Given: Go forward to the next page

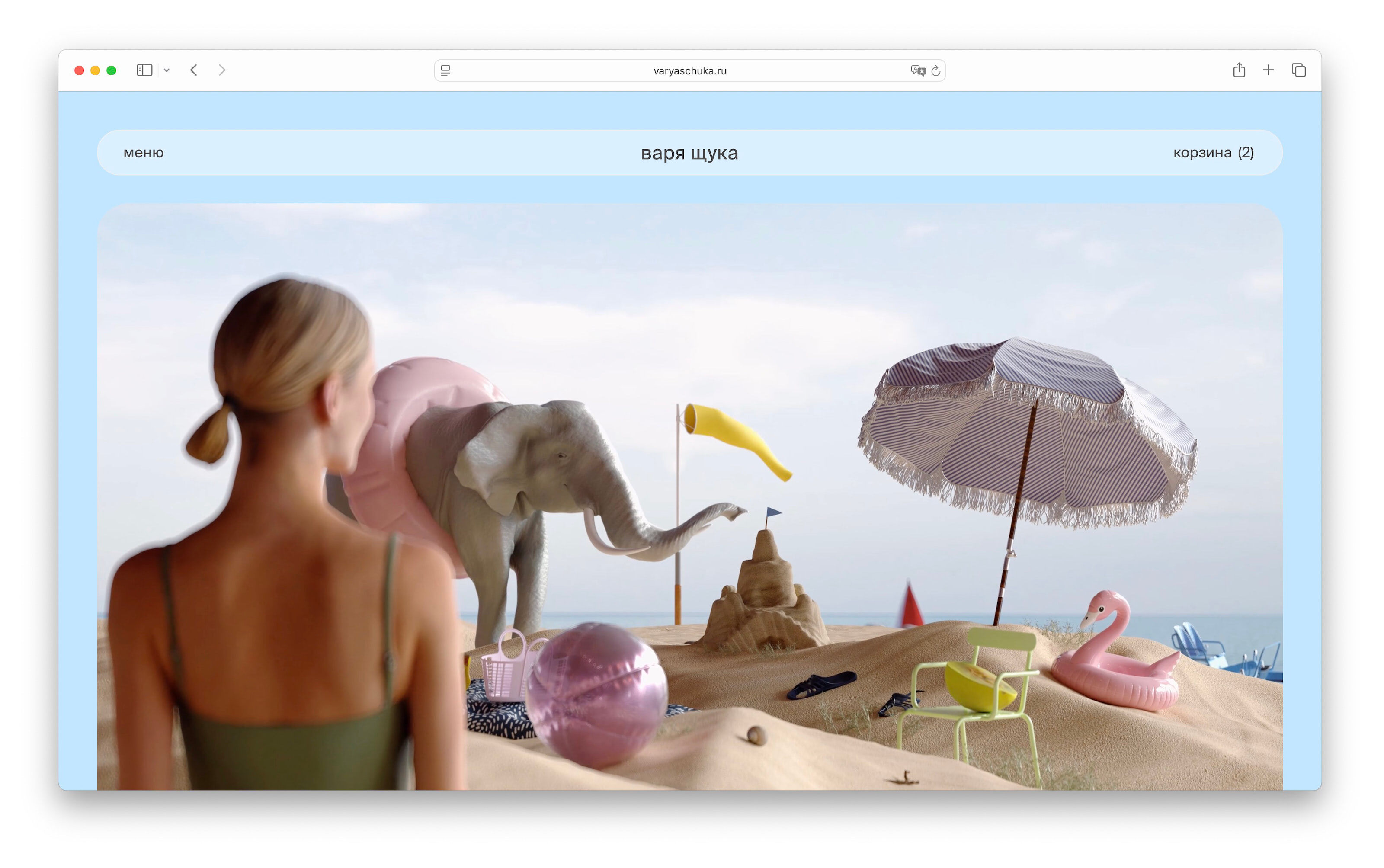Looking at the screenshot, I should tap(222, 70).
